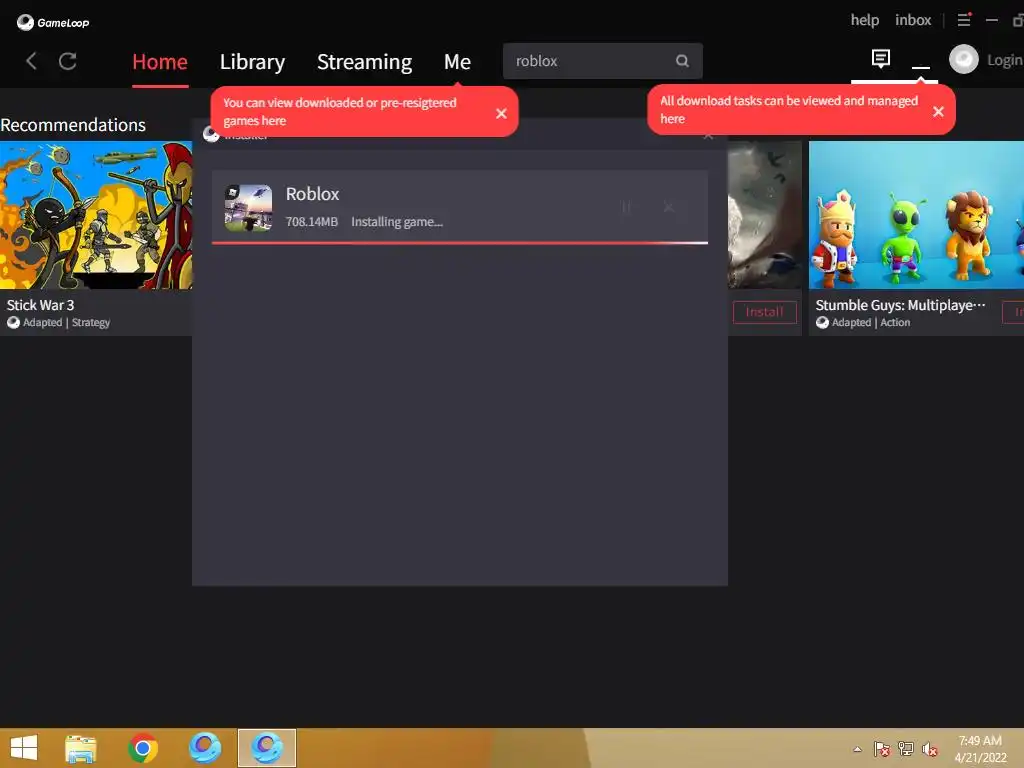The height and width of the screenshot is (768, 1024).
Task: Launch Chrome from the taskbar
Action: tap(143, 748)
